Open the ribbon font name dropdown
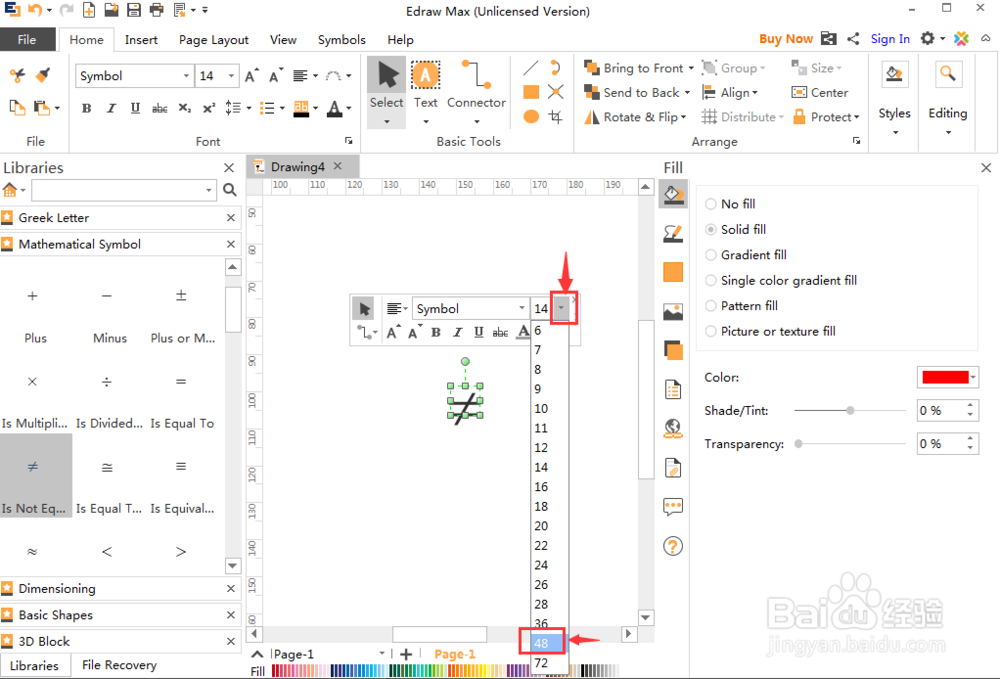Image resolution: width=1000 pixels, height=679 pixels. pyautogui.click(x=186, y=76)
